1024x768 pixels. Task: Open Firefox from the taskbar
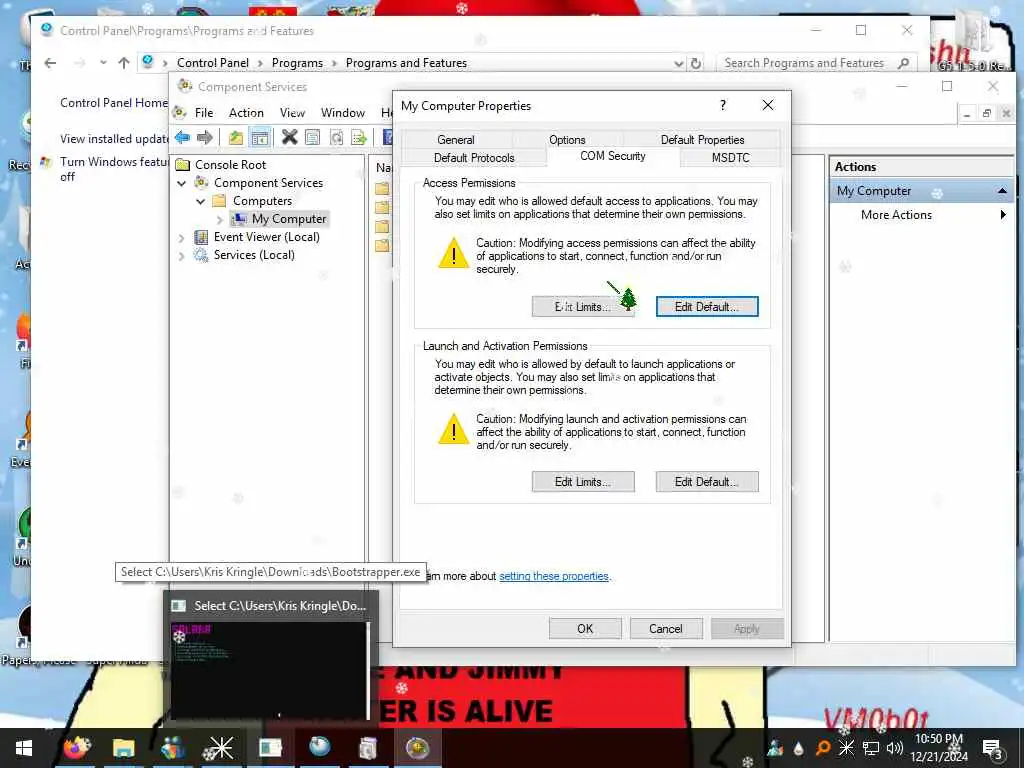76,748
